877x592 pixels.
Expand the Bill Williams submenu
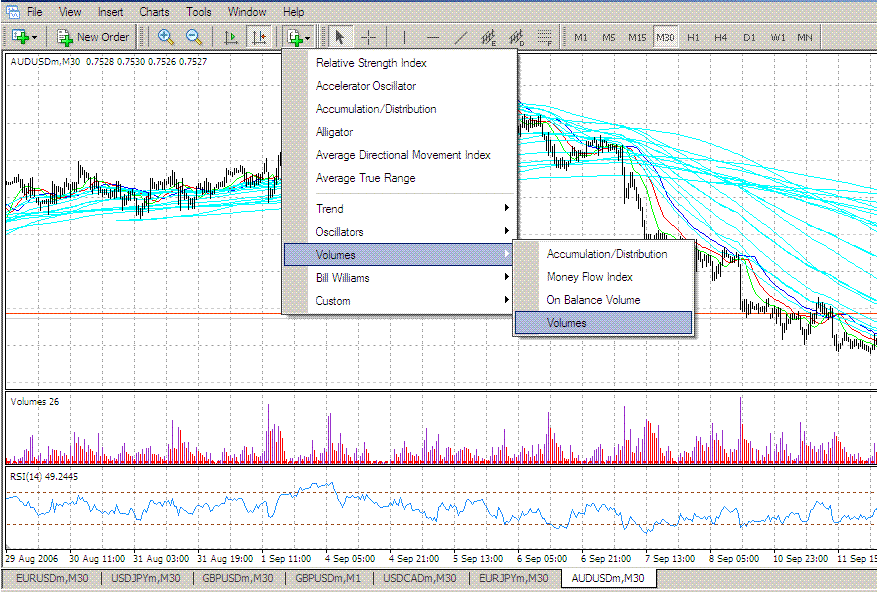click(x=399, y=278)
